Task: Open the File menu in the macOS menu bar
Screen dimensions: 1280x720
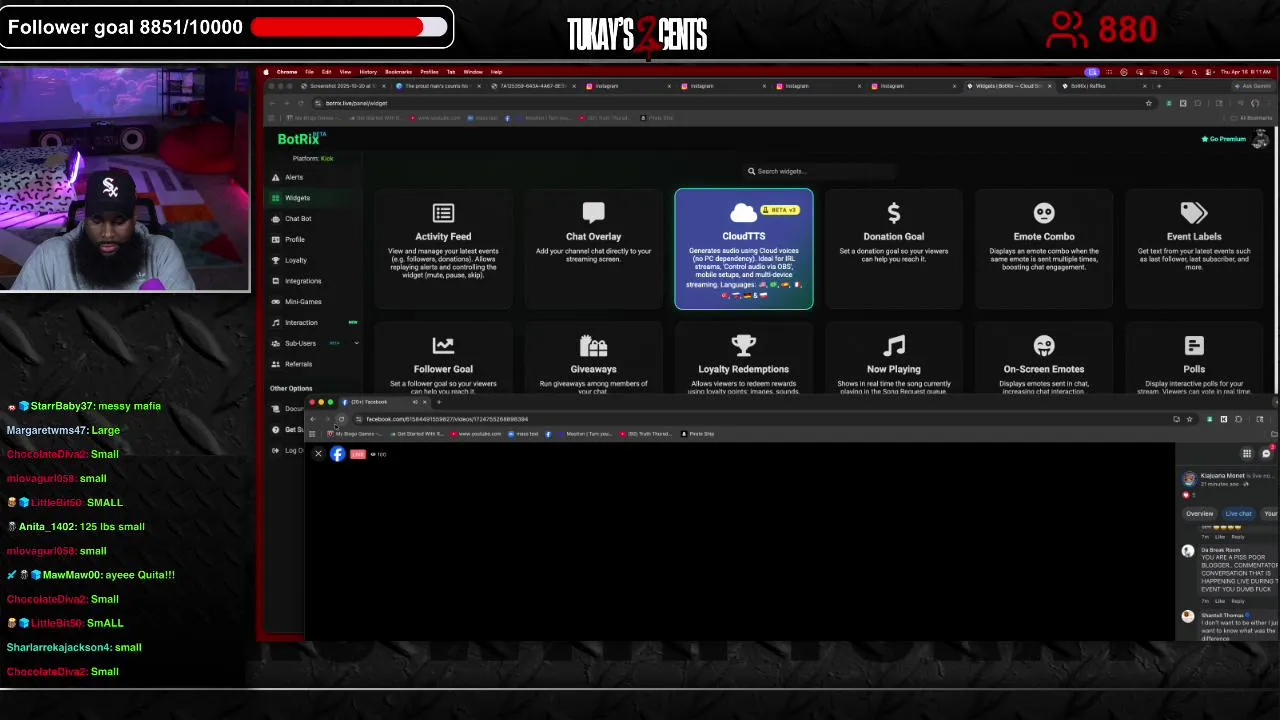Action: [x=309, y=72]
